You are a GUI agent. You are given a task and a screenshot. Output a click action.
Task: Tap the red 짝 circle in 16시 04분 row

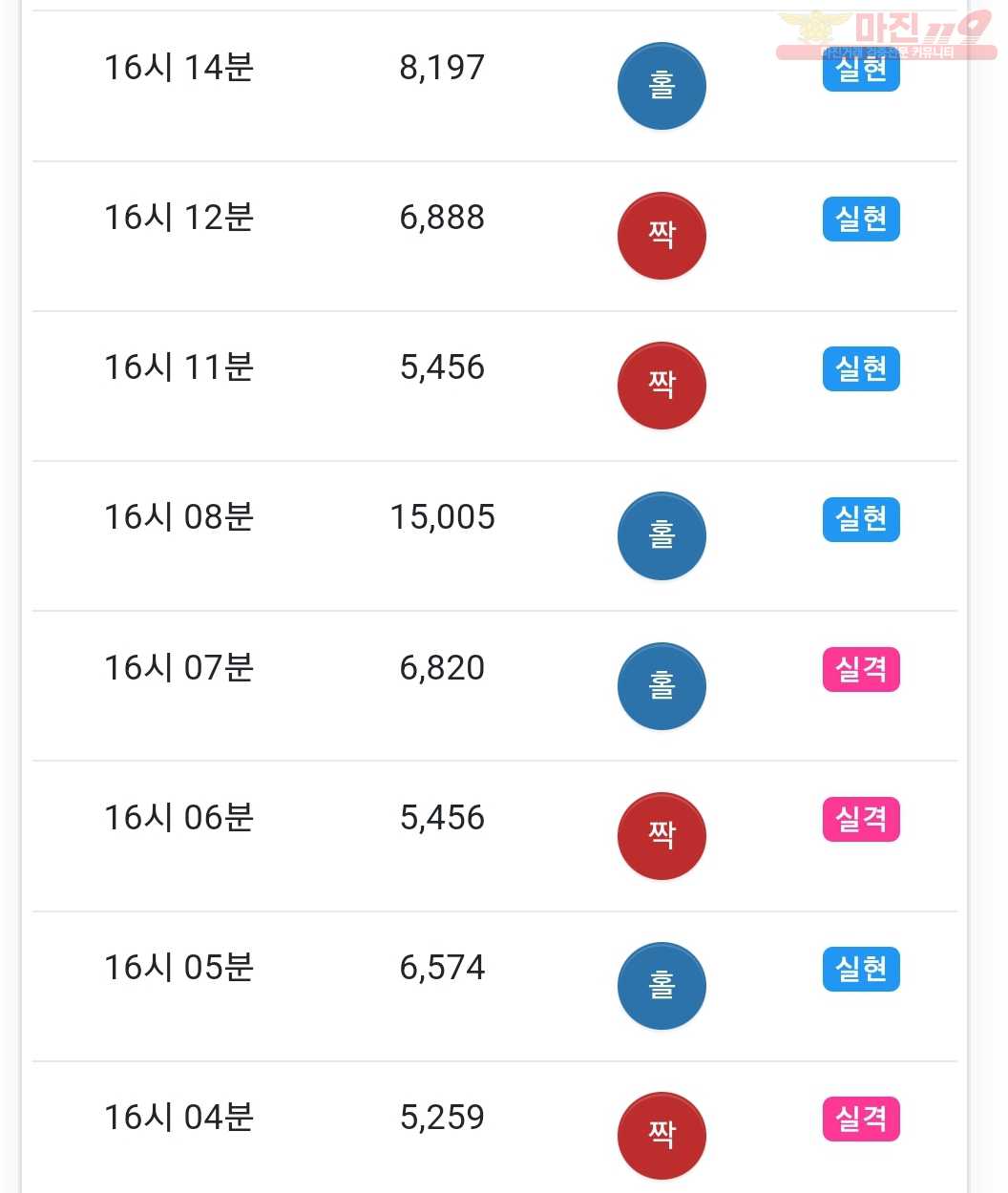click(661, 1136)
